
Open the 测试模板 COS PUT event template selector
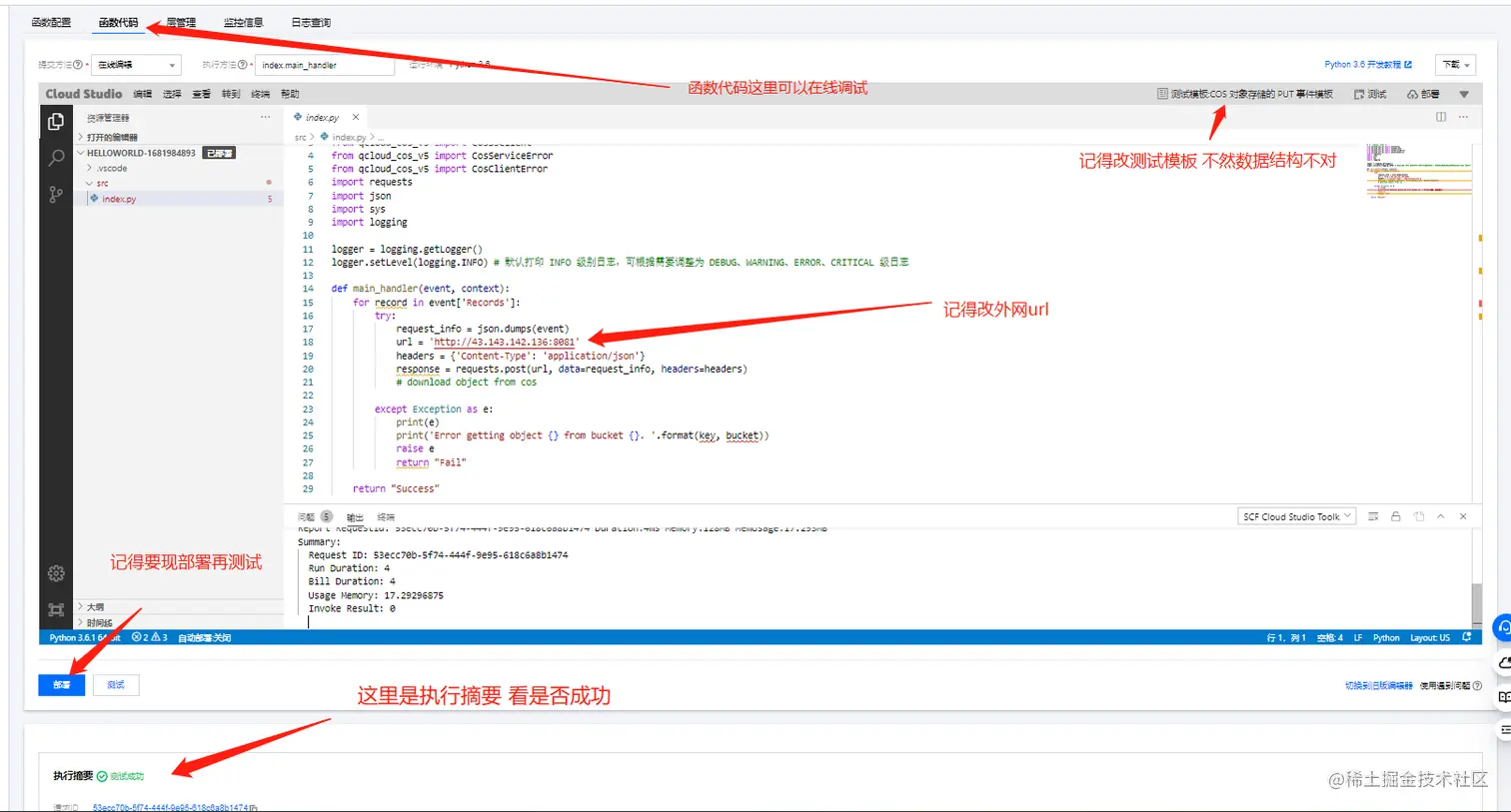pos(1245,94)
